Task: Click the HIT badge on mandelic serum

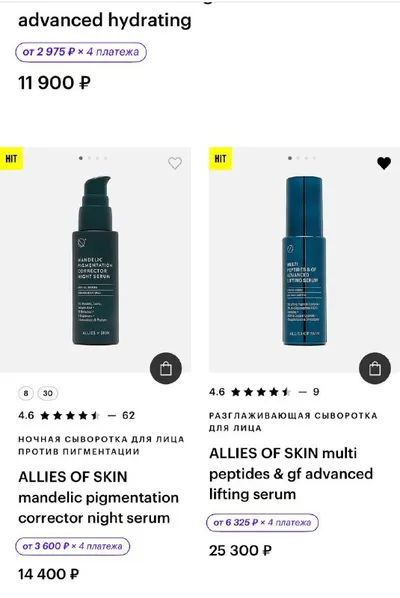Action: point(11,158)
